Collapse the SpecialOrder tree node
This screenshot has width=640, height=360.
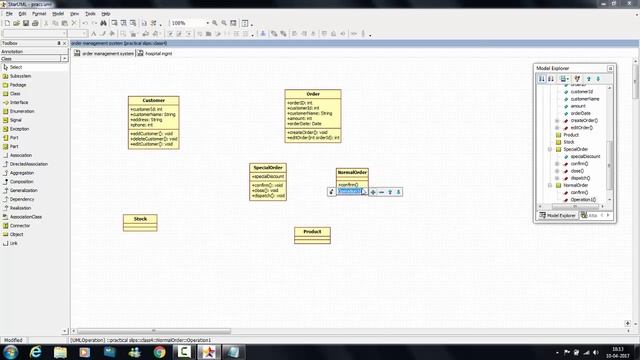tap(550, 149)
